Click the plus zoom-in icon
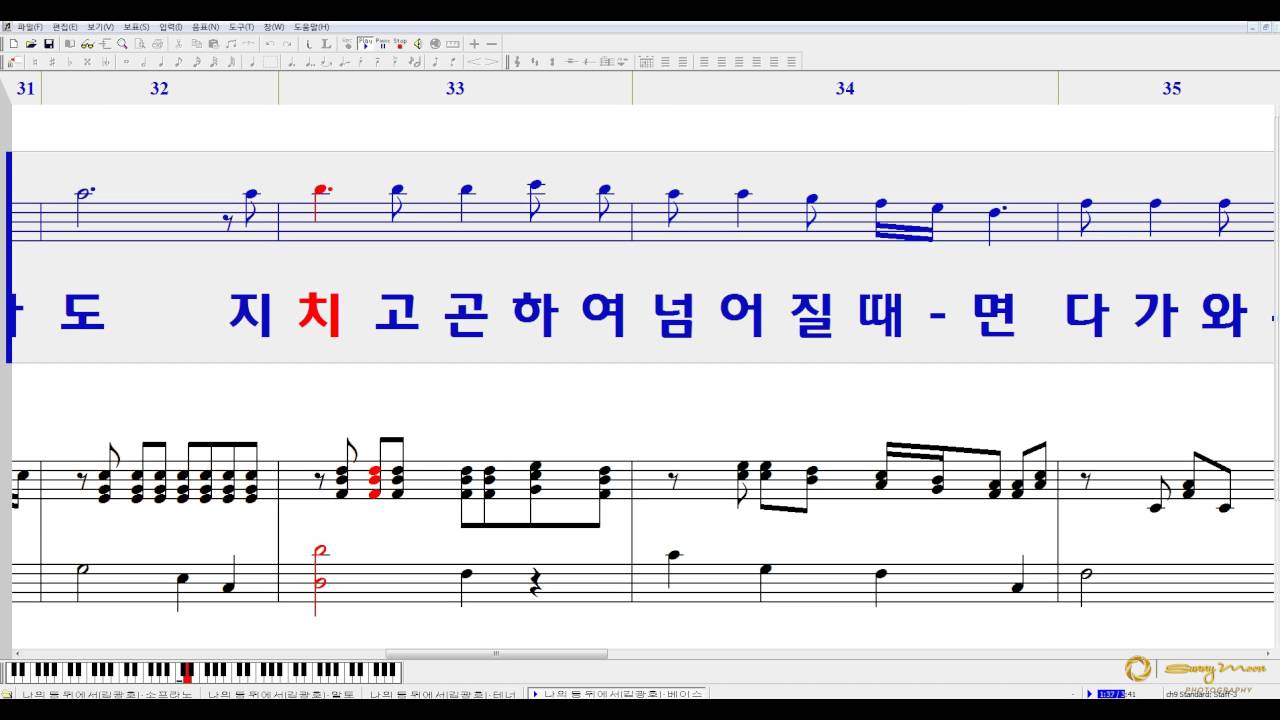 coord(474,44)
